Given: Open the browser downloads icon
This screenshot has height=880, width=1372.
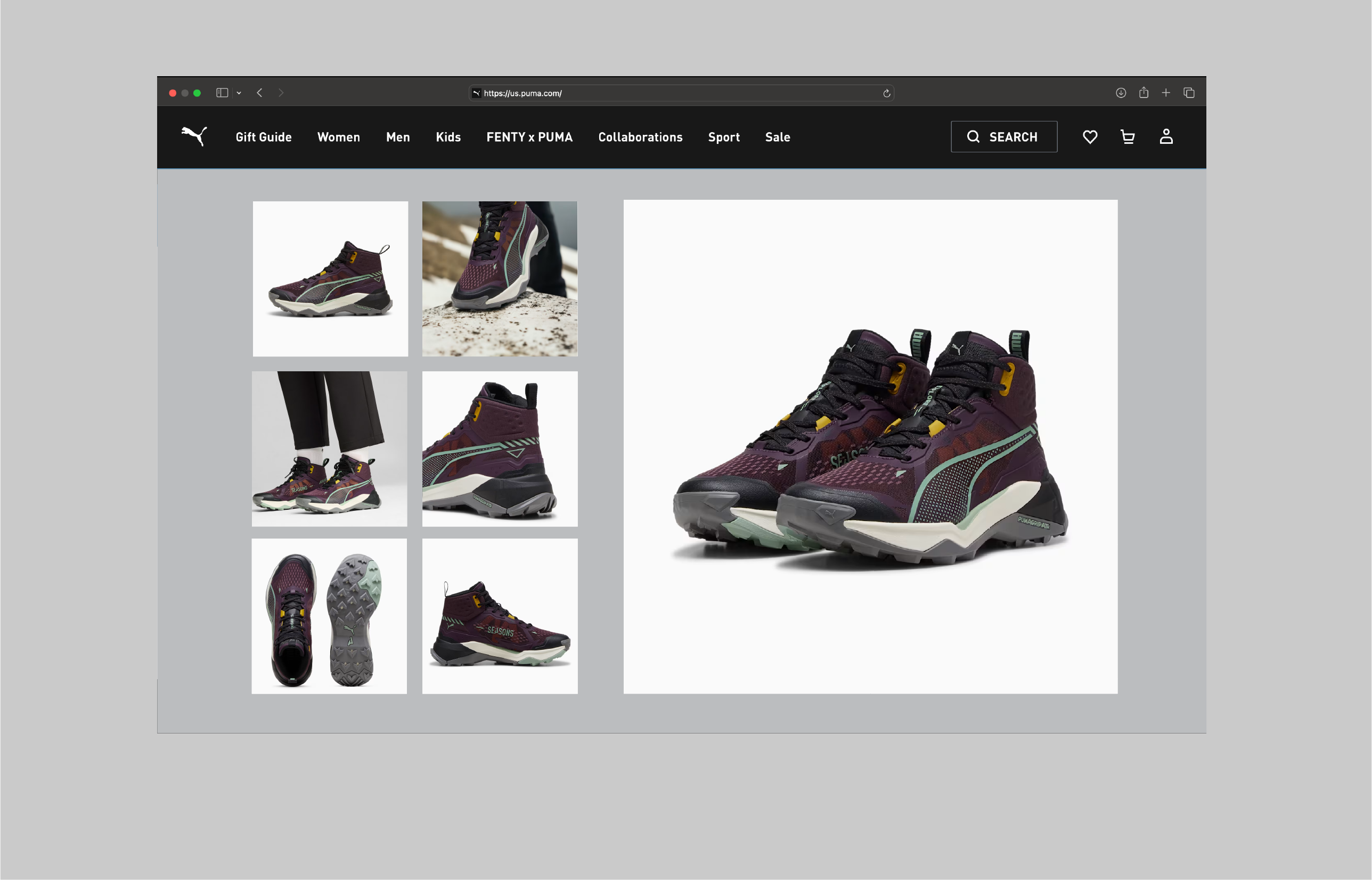Looking at the screenshot, I should pos(1121,93).
